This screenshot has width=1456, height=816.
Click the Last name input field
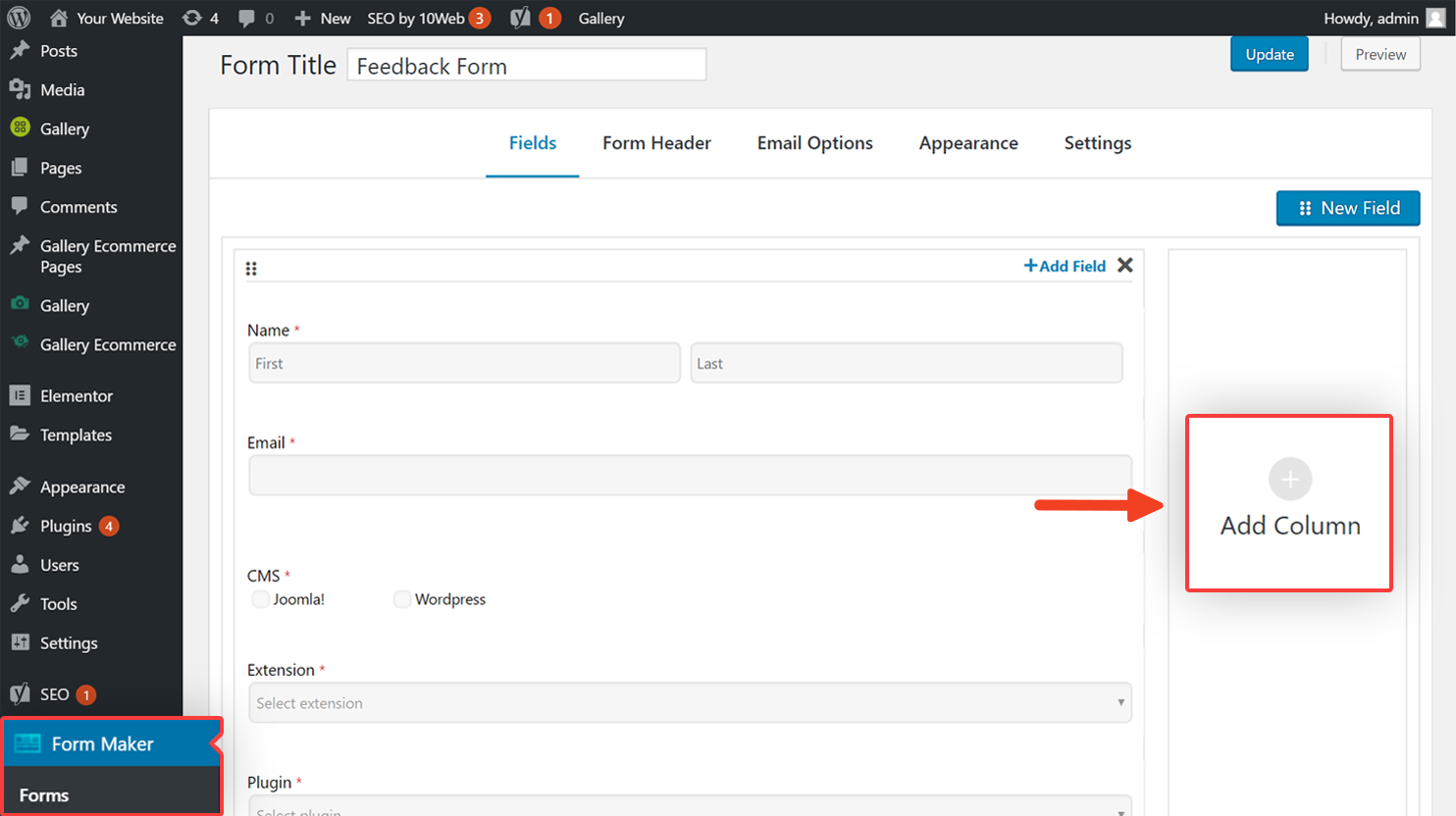[x=907, y=363]
